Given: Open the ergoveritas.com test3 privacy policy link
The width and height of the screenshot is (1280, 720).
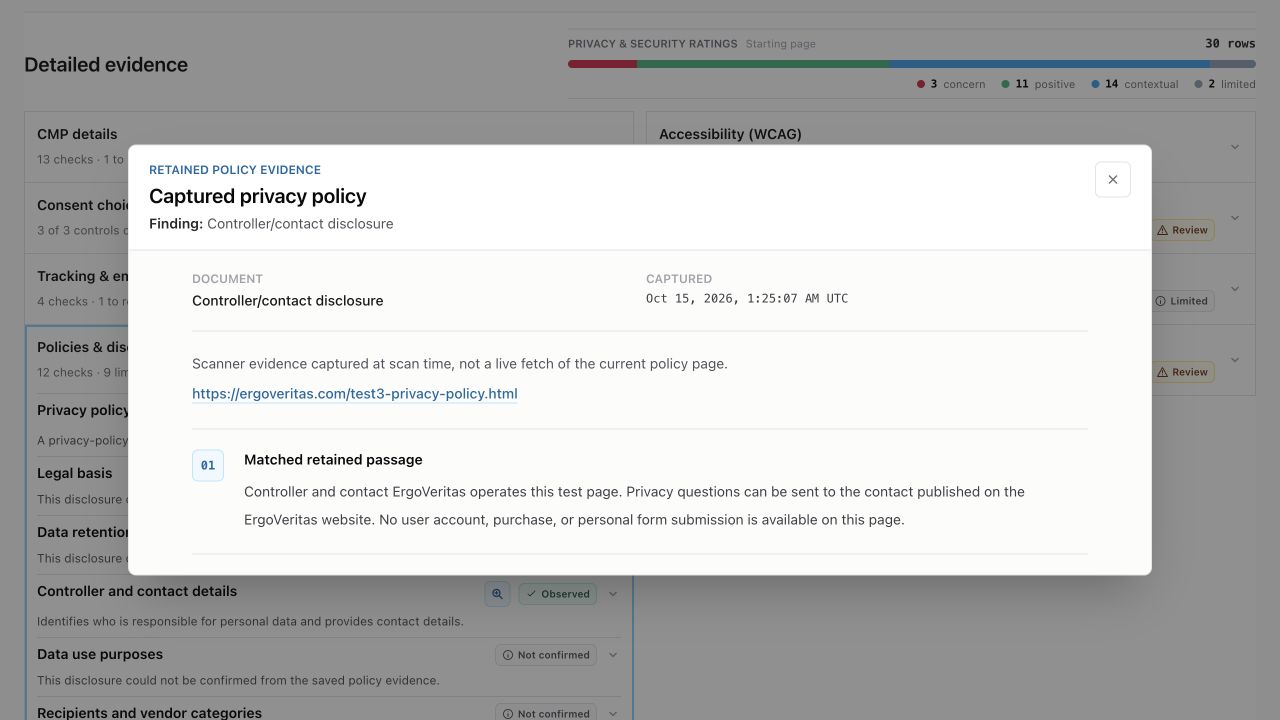Looking at the screenshot, I should tap(355, 394).
